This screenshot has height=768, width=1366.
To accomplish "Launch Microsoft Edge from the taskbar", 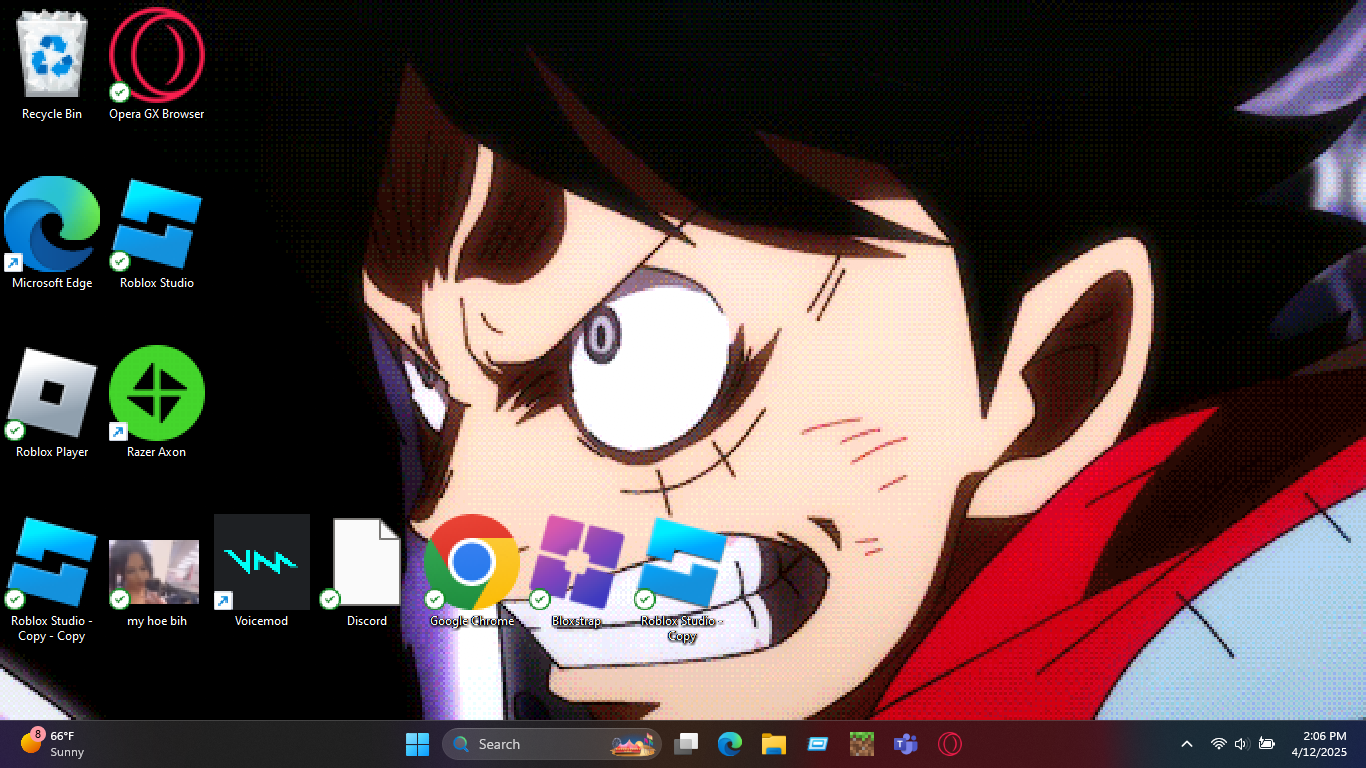I will point(730,744).
